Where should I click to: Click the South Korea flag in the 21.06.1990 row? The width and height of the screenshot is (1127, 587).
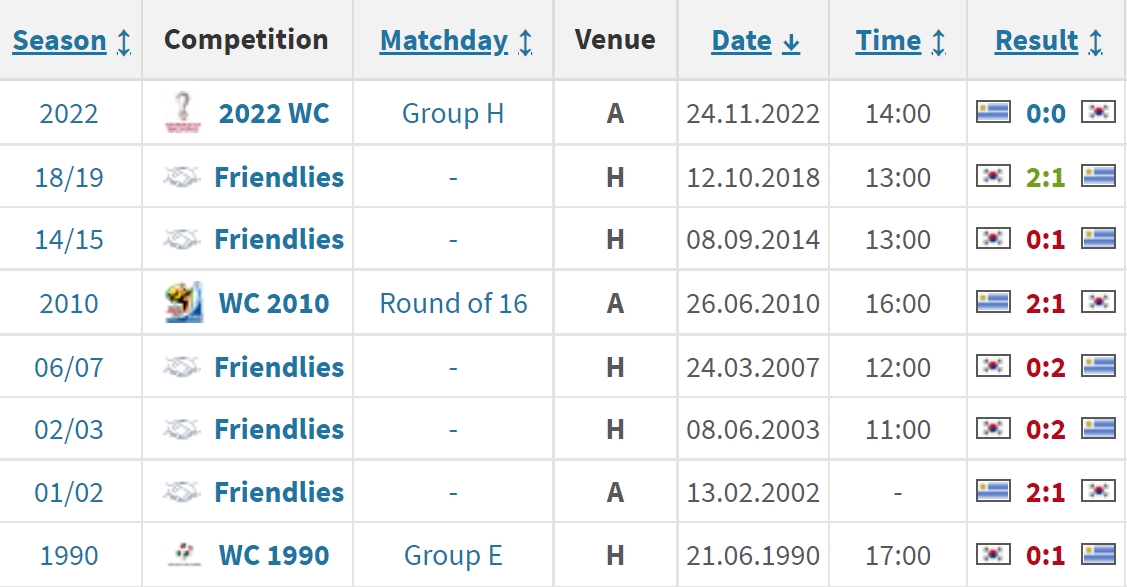993,554
